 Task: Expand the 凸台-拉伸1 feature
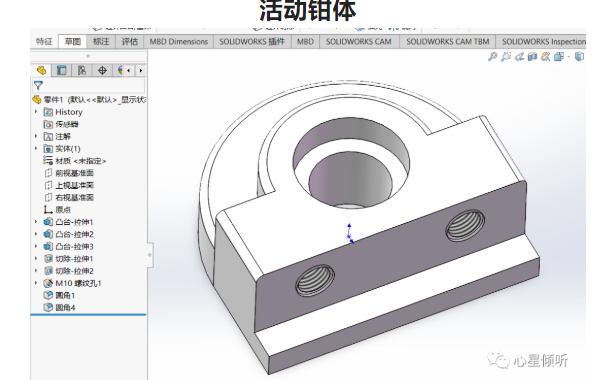point(36,222)
